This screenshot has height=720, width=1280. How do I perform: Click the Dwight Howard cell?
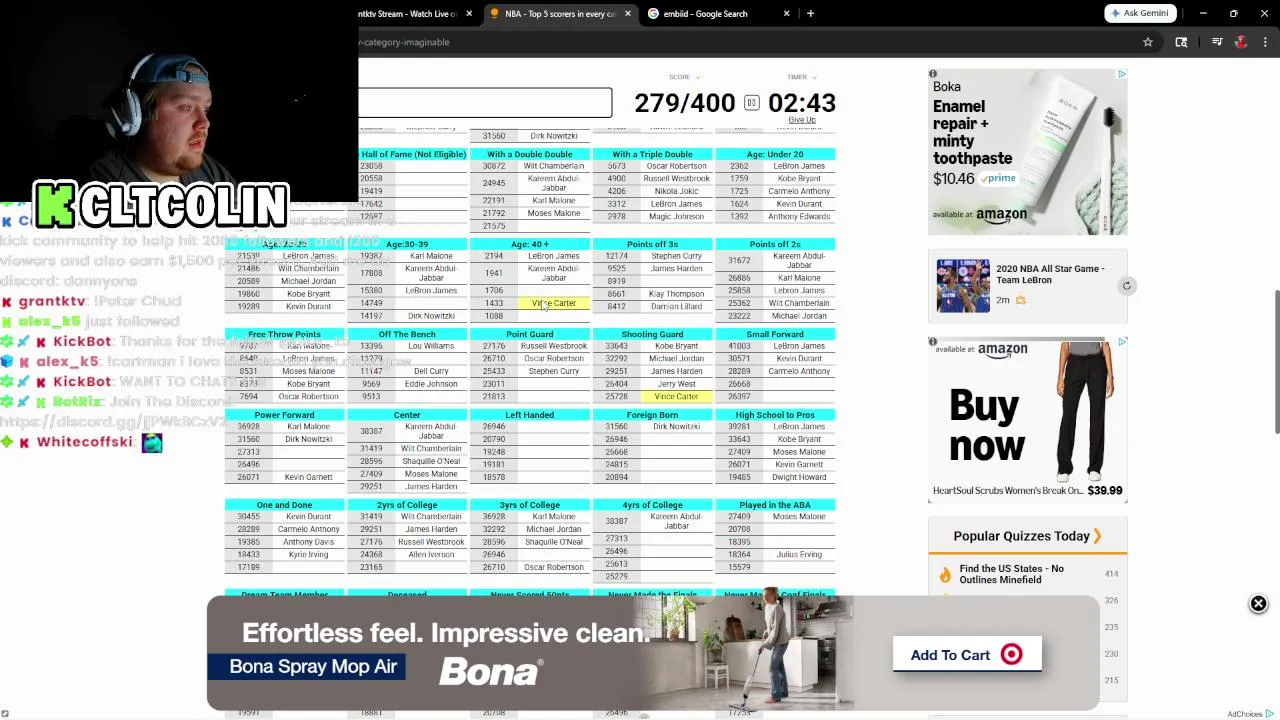click(x=799, y=477)
